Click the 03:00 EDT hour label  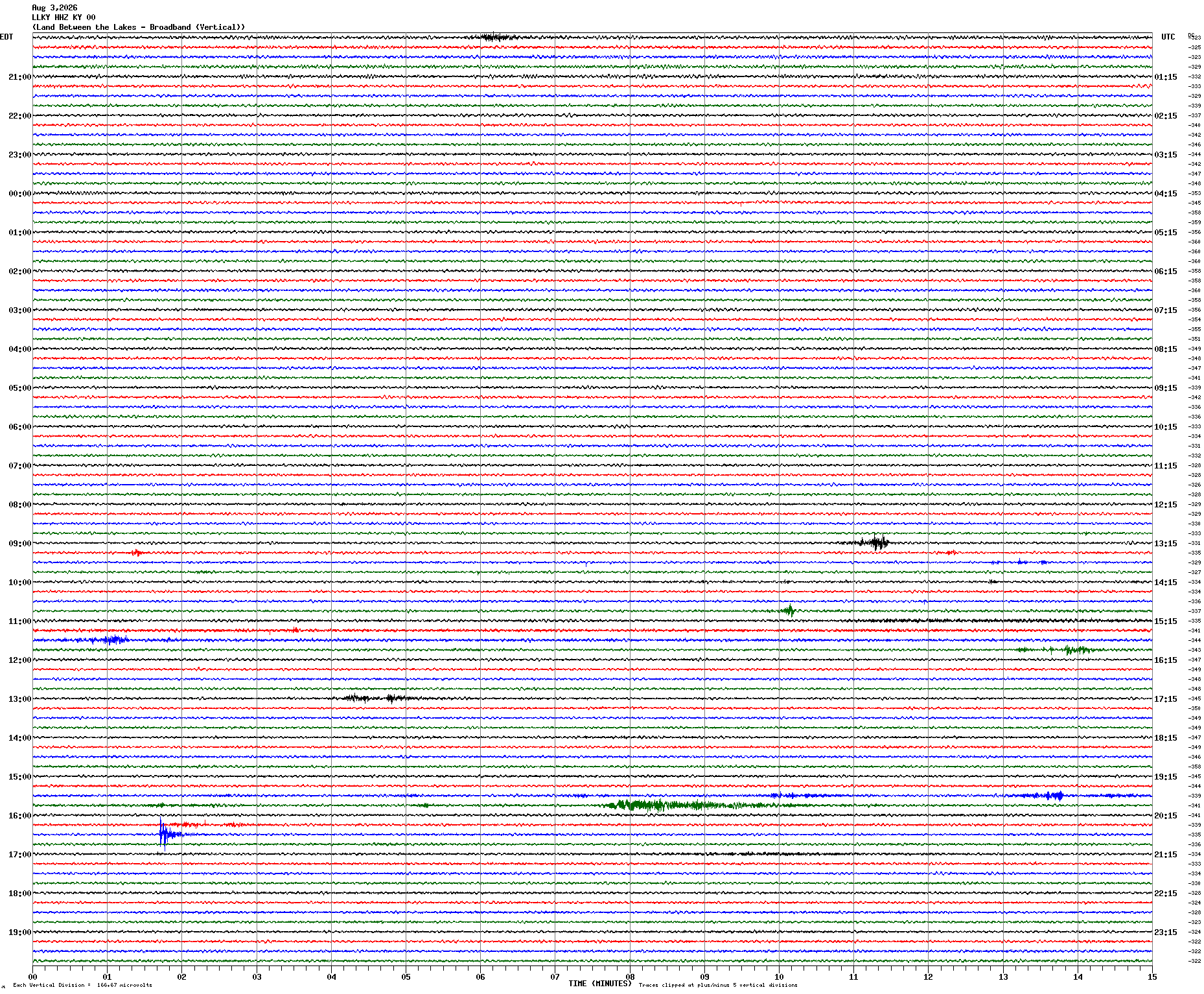19,310
